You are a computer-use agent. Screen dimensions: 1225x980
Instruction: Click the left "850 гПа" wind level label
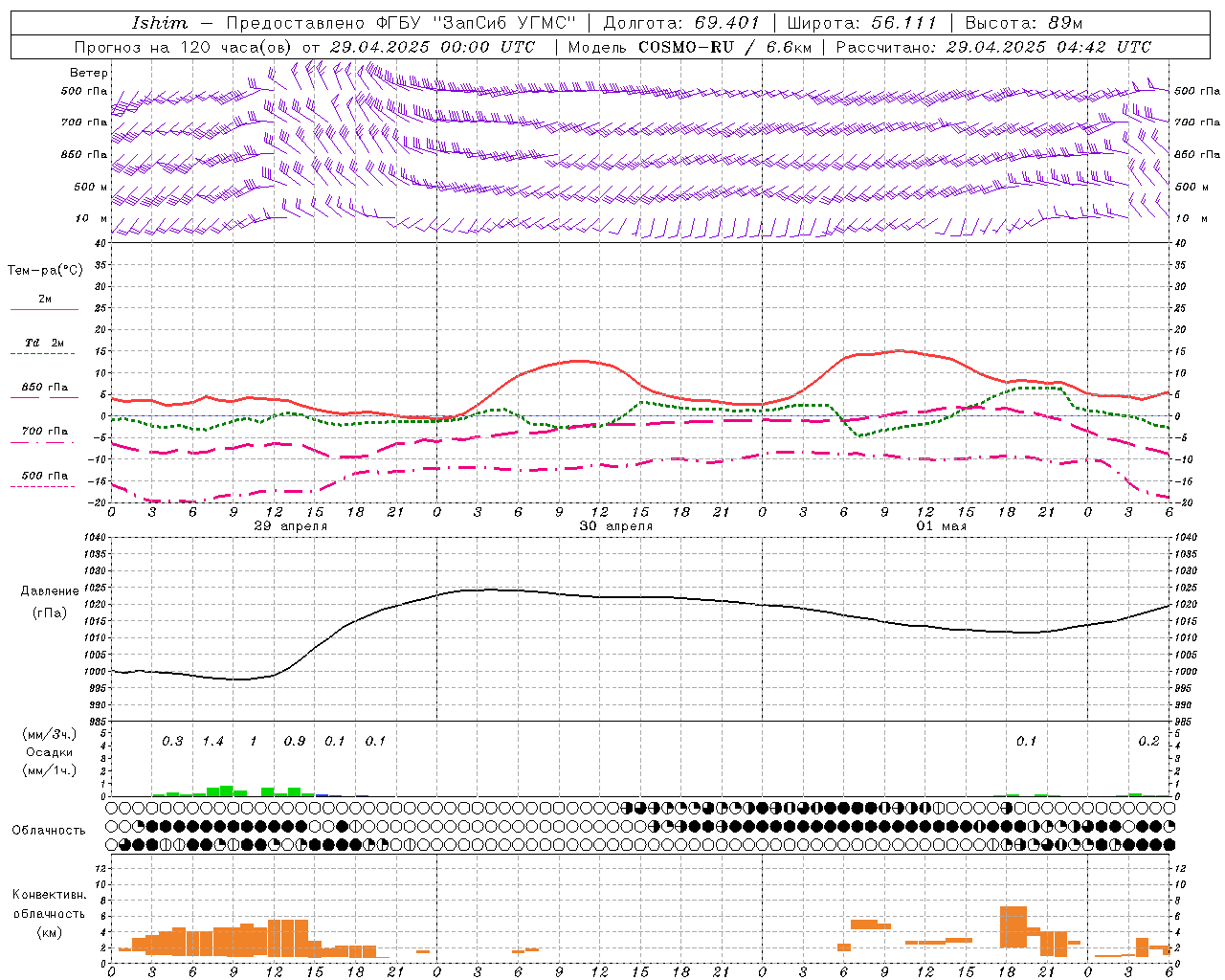[84, 154]
